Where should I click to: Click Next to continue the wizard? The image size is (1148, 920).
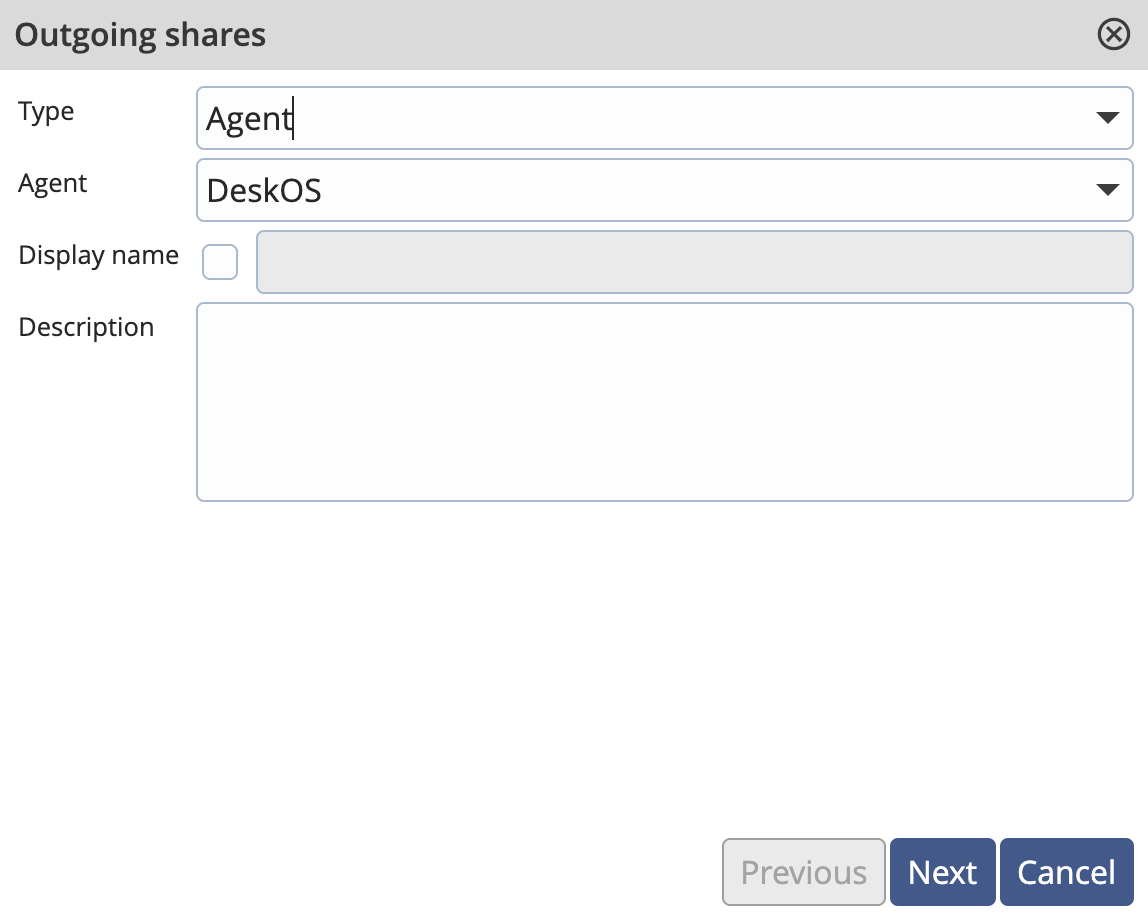coord(942,871)
